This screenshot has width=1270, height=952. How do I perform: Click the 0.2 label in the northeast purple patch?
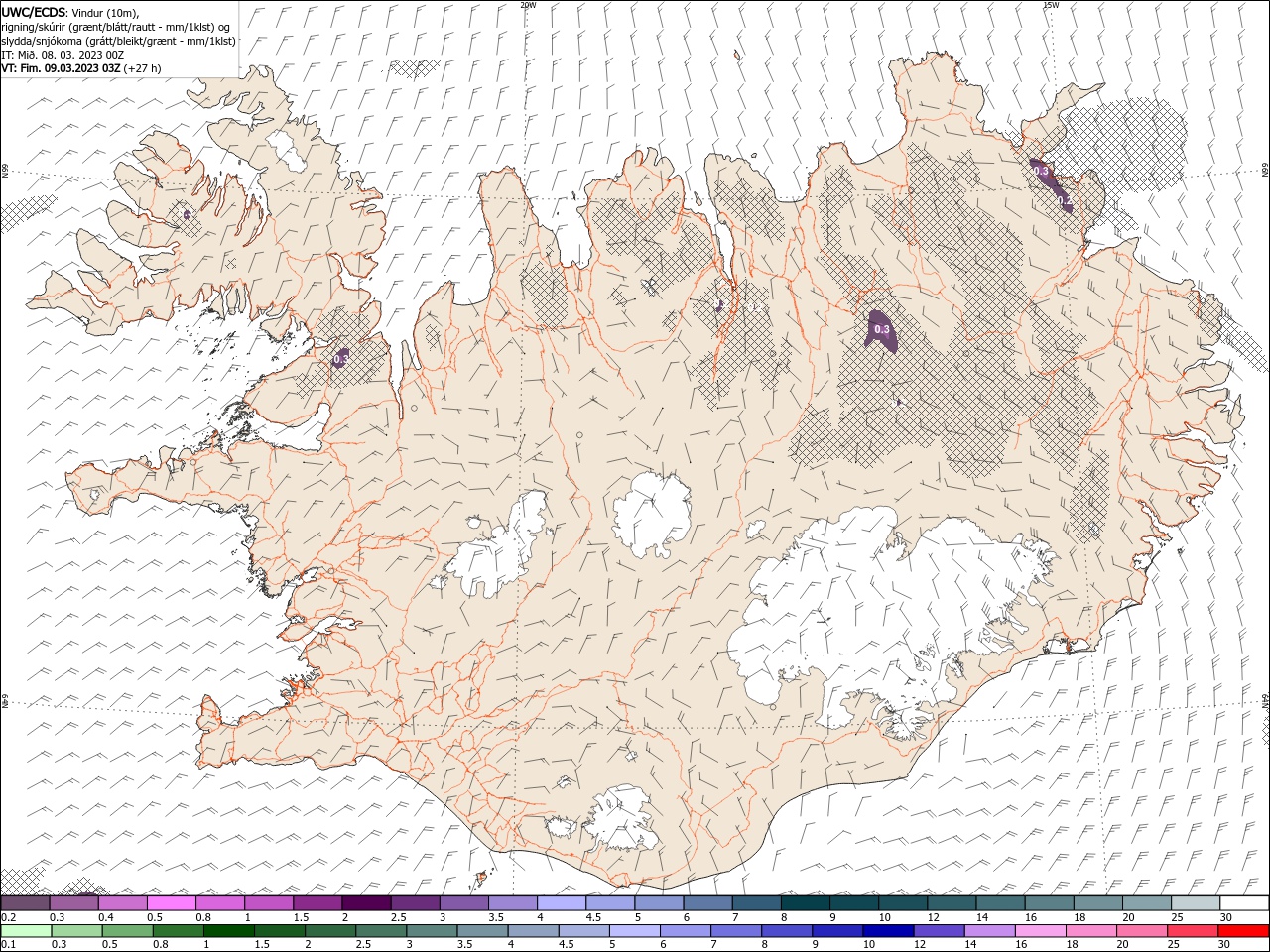(x=1064, y=200)
